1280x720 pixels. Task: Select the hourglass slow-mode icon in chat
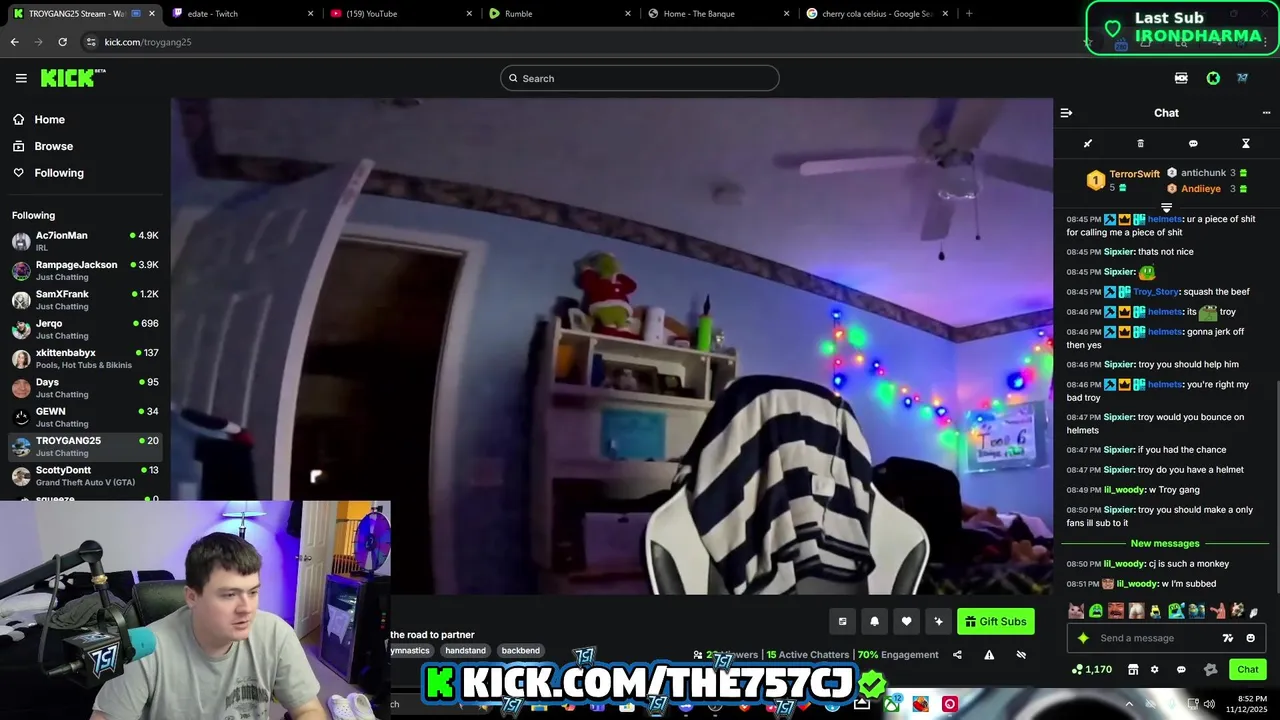coord(1246,144)
